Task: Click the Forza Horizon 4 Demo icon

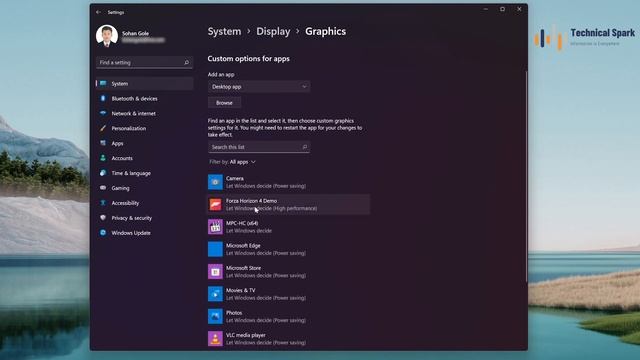Action: (x=215, y=204)
